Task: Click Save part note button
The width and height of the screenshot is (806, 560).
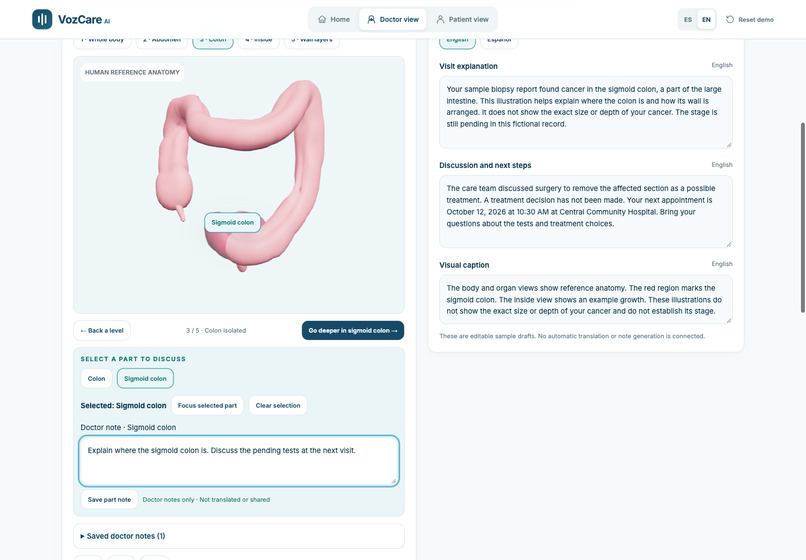Action: [x=109, y=499]
